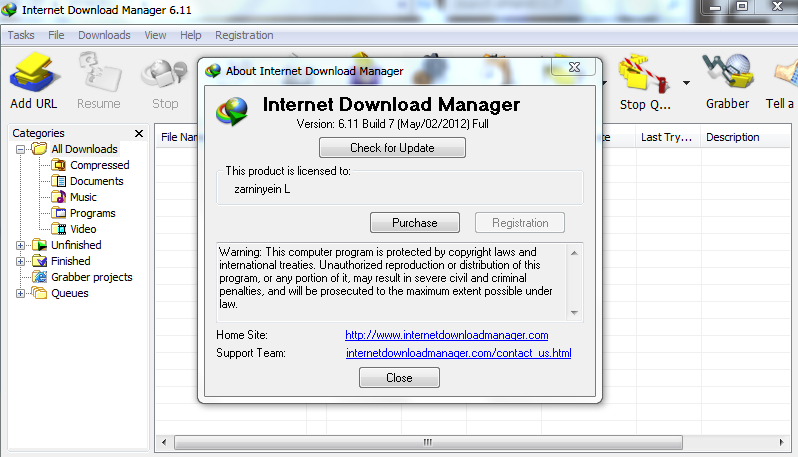Click the Stop Queue toolbar icon
798x457 pixels.
click(x=644, y=74)
